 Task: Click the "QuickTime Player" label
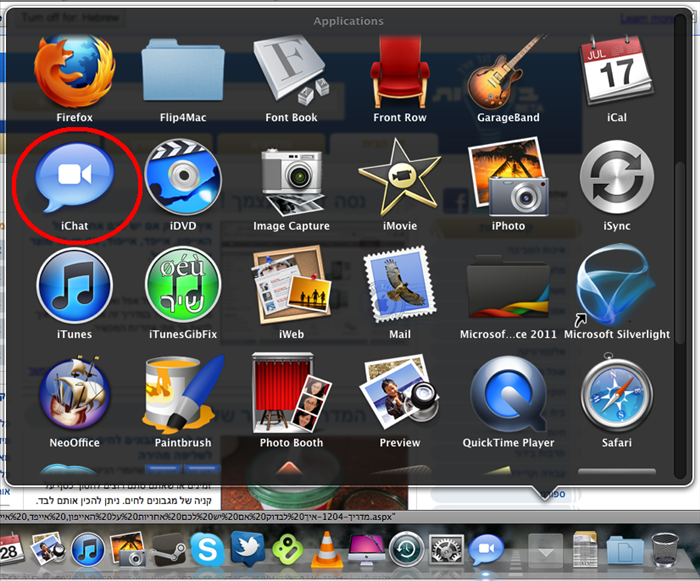click(x=508, y=443)
